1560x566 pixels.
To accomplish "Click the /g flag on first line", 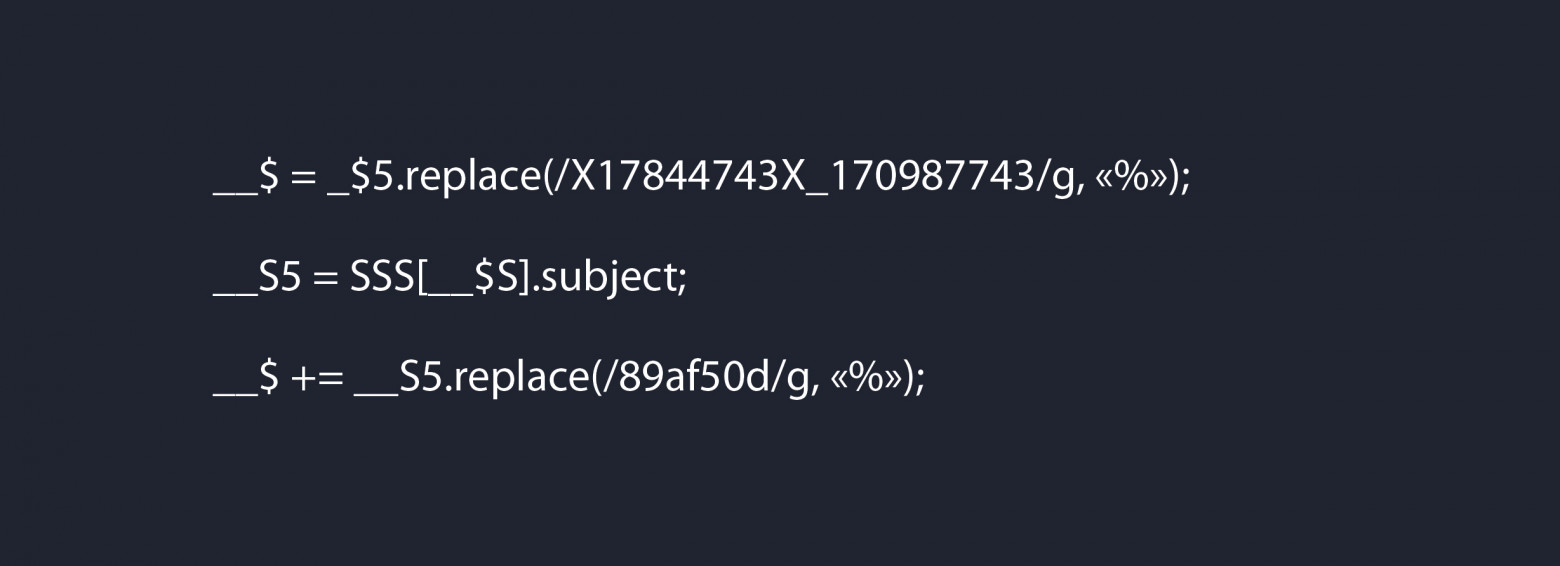I will (x=1059, y=178).
